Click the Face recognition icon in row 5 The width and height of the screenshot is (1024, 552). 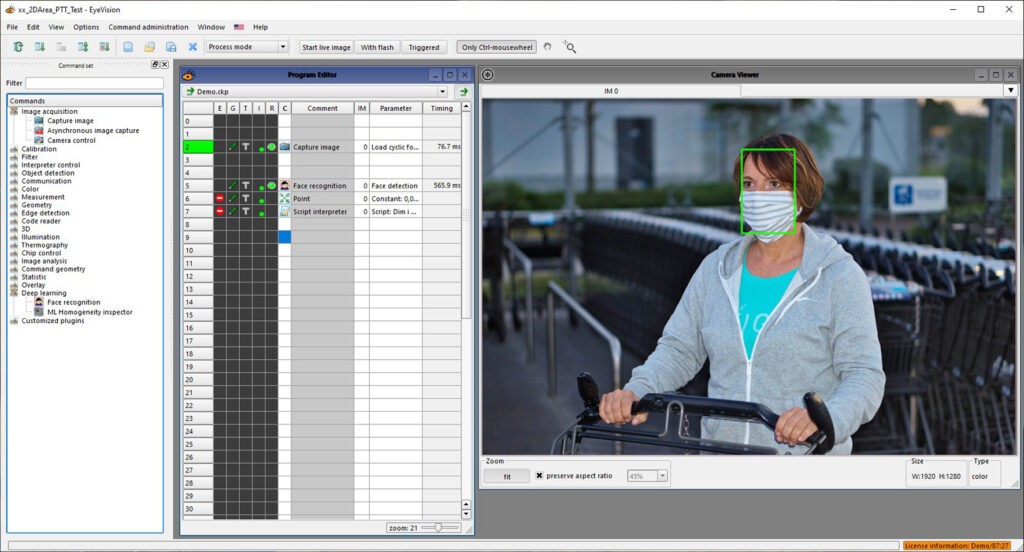coord(285,186)
